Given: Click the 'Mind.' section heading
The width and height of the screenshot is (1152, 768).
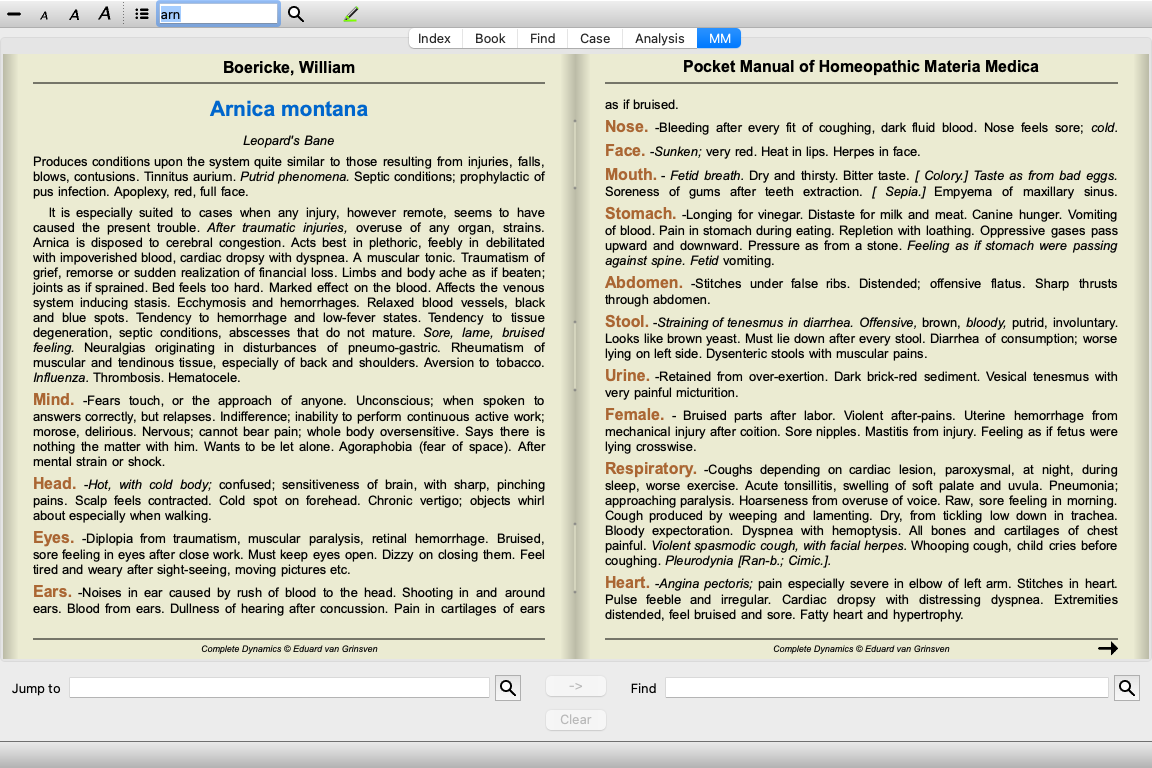Looking at the screenshot, I should [54, 400].
